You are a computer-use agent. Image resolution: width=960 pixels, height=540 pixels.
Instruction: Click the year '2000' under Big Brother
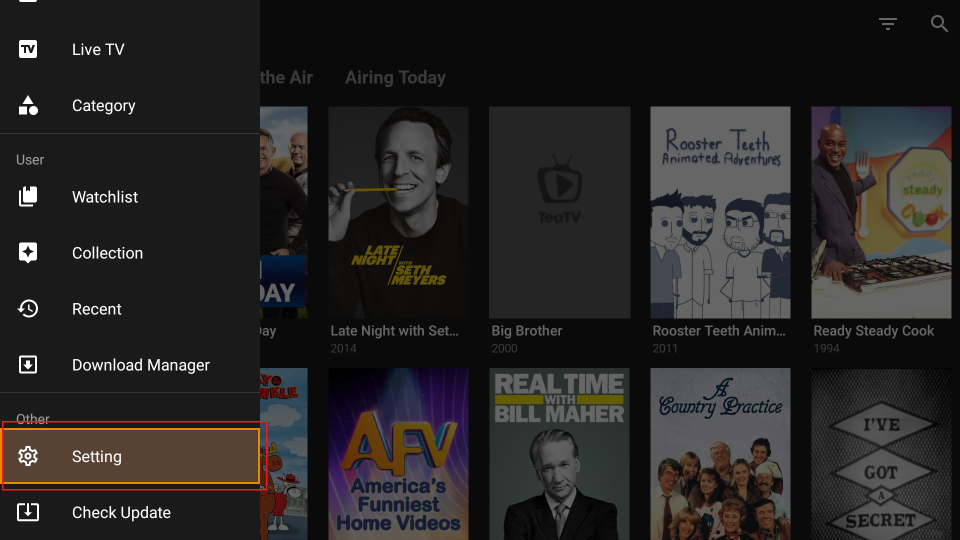(x=504, y=348)
